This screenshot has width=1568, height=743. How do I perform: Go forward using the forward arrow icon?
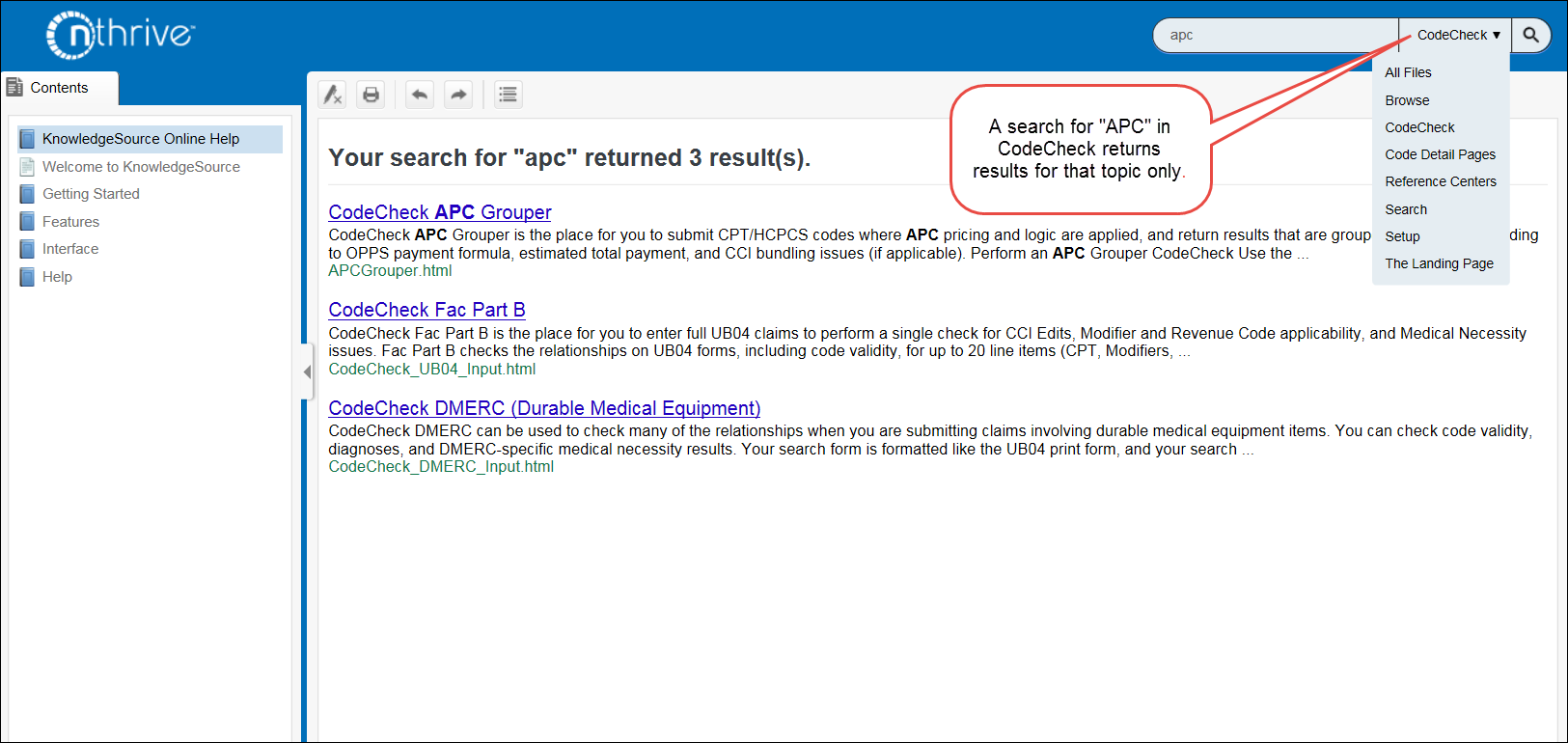458,95
